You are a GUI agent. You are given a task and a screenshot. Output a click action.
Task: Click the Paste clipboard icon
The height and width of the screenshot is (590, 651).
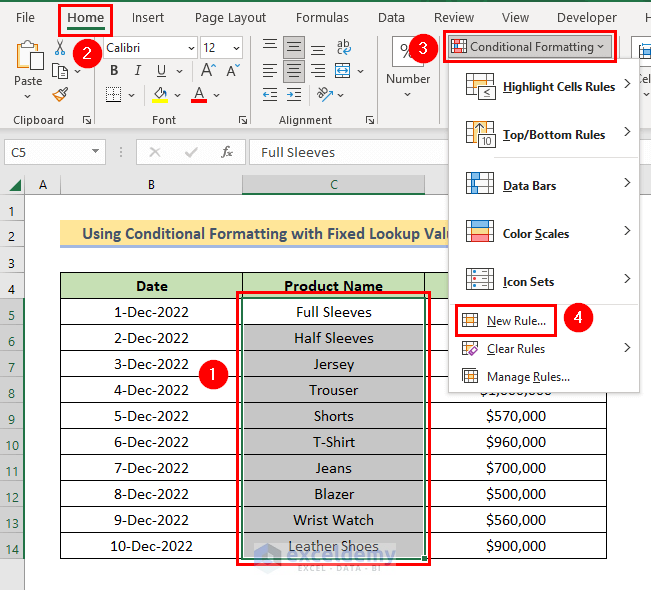click(29, 55)
